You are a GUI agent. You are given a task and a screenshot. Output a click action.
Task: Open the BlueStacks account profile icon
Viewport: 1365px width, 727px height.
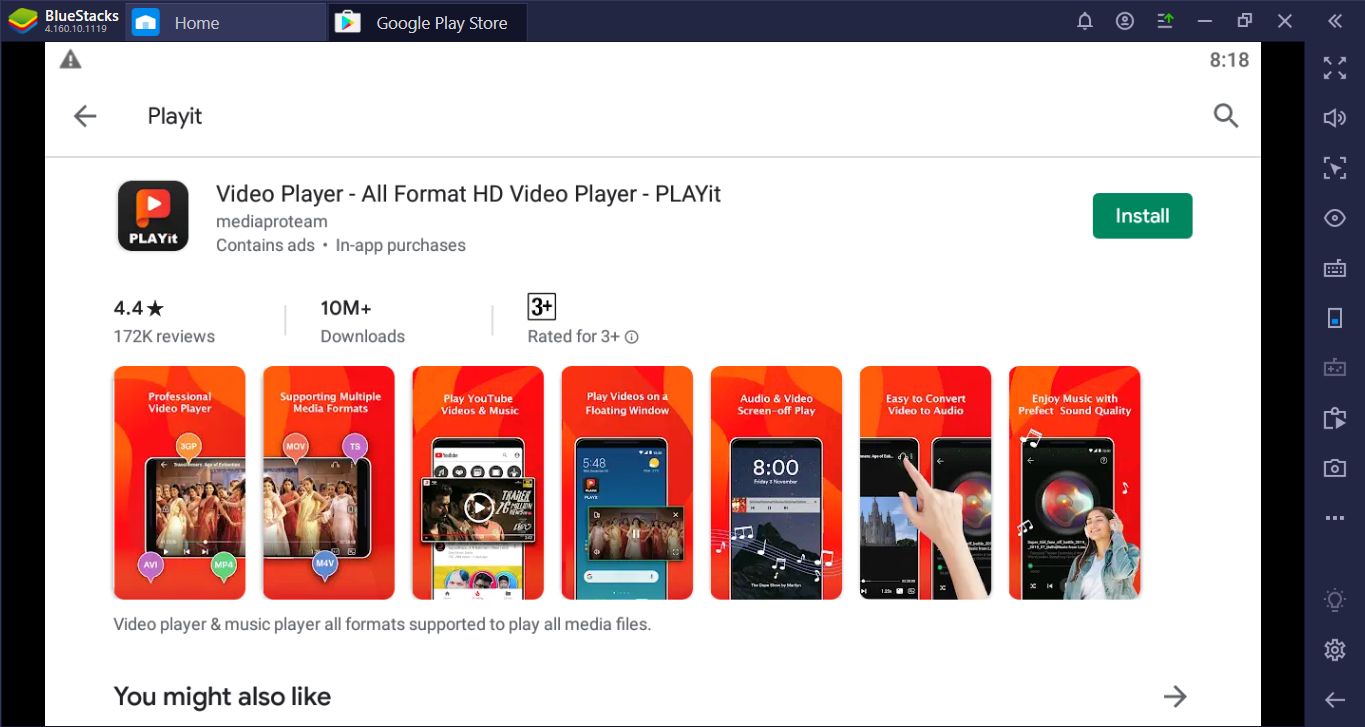1126,21
